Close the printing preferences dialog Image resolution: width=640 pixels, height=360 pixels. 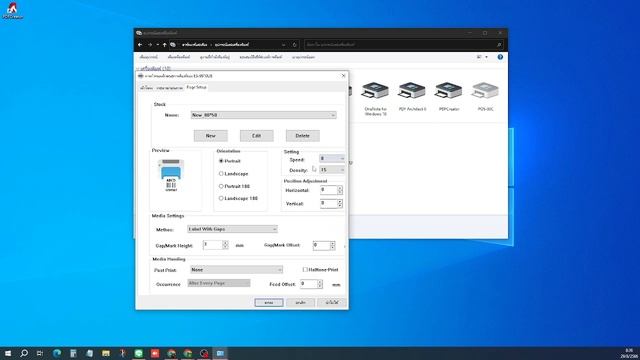coord(343,76)
